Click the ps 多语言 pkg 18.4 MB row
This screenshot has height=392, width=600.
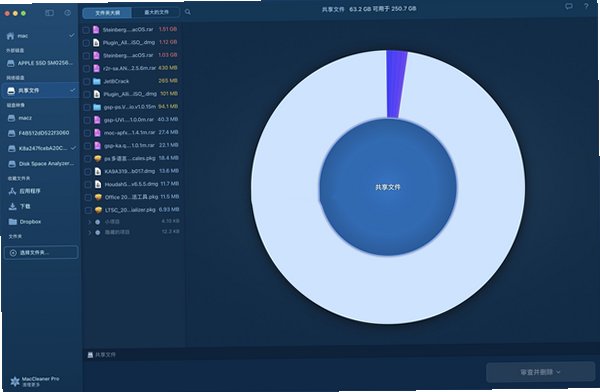[133, 158]
